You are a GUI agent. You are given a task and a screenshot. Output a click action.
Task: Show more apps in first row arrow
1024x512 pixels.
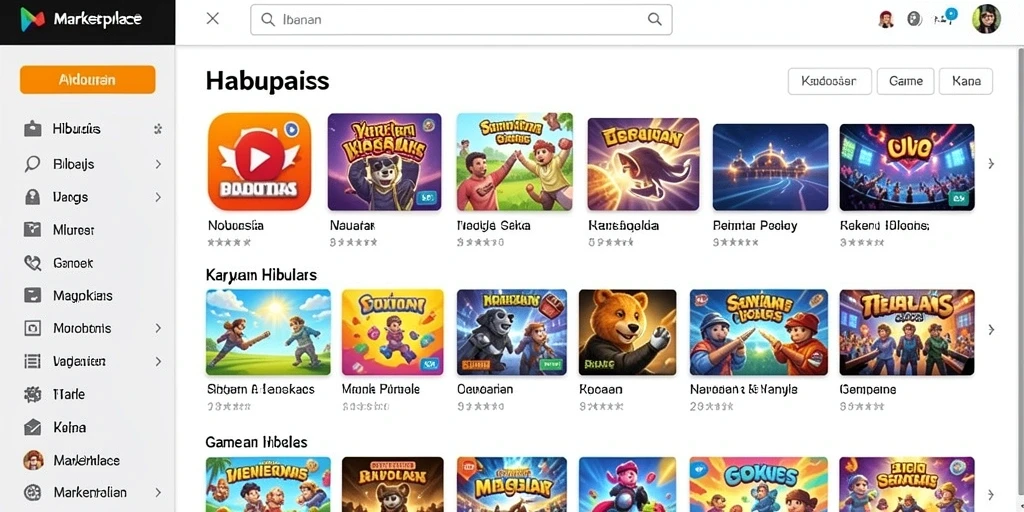coord(991,164)
